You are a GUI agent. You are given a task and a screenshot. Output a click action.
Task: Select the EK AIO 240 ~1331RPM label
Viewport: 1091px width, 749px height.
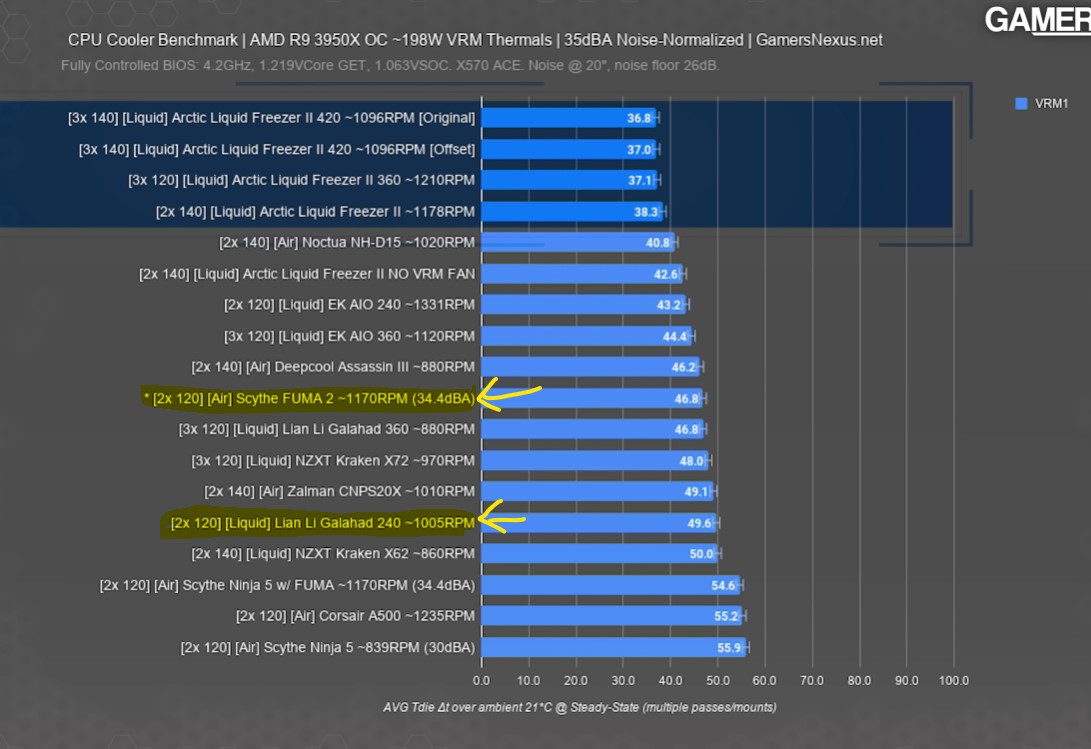pos(349,305)
